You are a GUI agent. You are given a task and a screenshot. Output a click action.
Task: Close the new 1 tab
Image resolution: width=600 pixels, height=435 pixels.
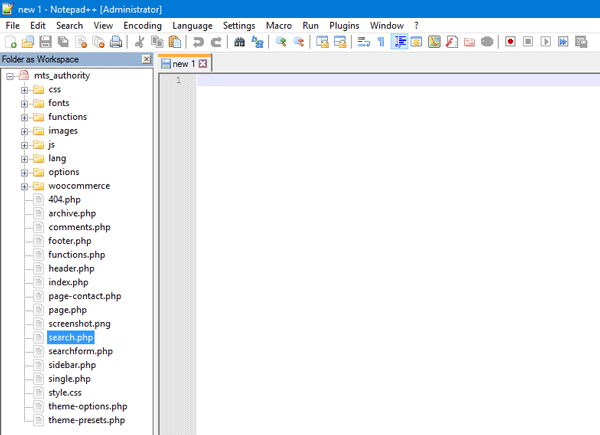pos(204,64)
